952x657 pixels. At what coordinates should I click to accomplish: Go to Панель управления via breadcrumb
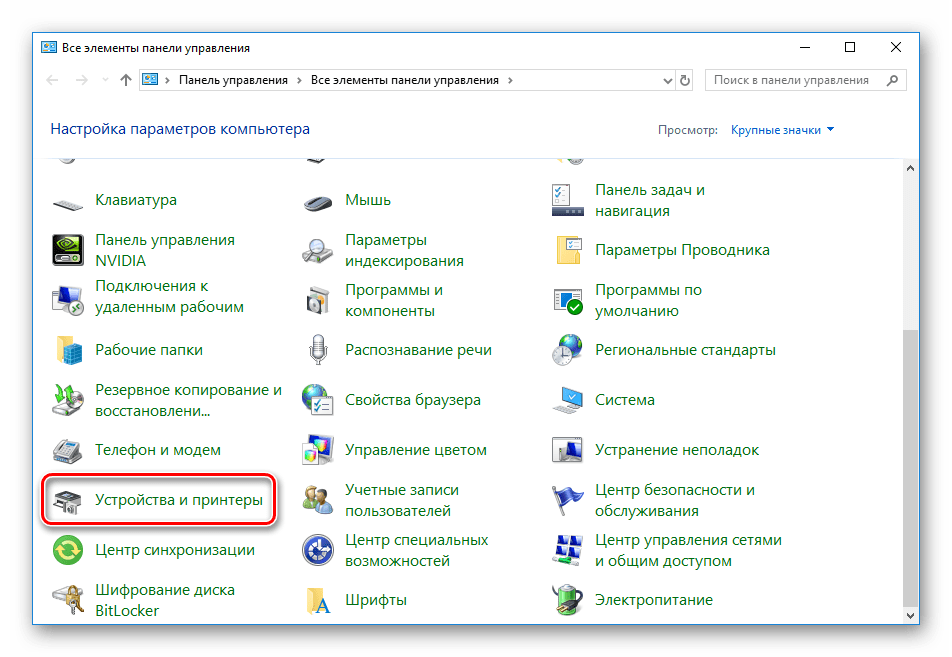(x=235, y=80)
